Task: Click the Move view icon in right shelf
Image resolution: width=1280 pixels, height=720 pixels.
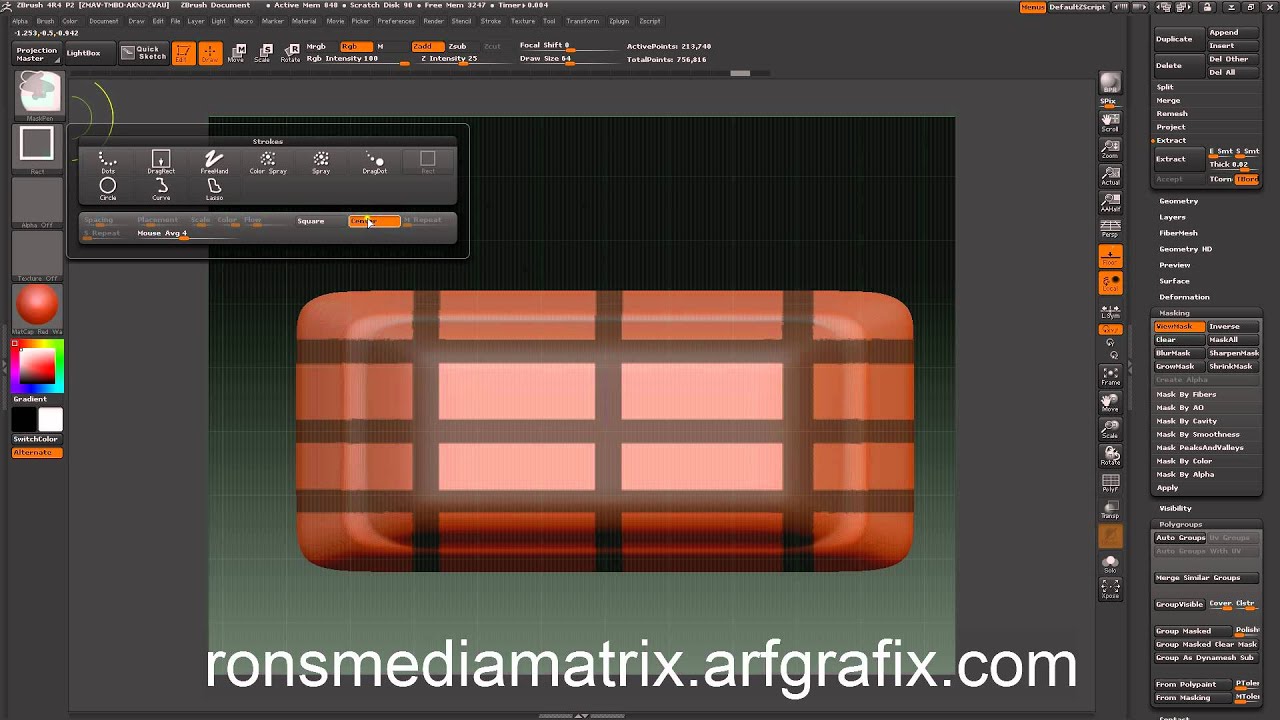Action: pos(1110,403)
